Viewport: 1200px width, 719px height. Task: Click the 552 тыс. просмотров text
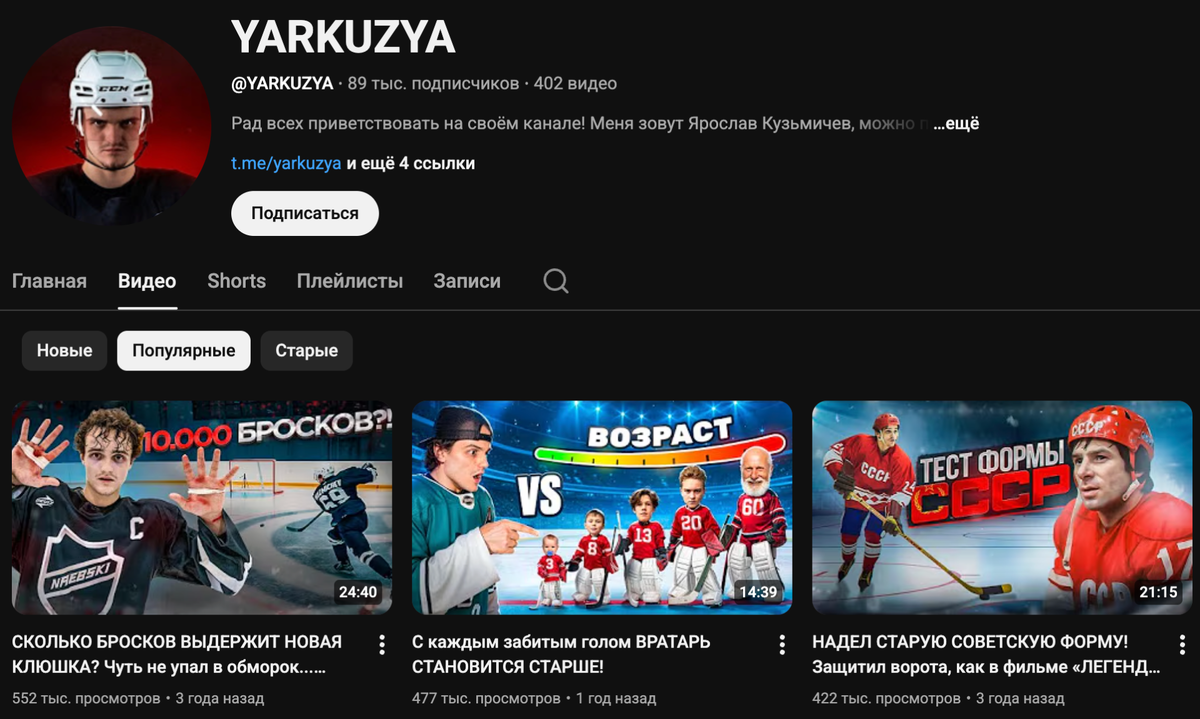point(86,698)
